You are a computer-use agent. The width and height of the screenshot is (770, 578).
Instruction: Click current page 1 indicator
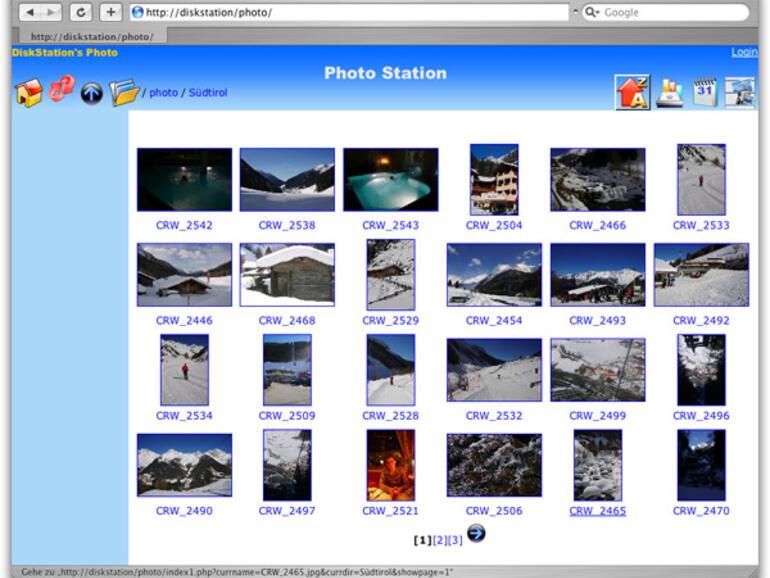pyautogui.click(x=423, y=540)
